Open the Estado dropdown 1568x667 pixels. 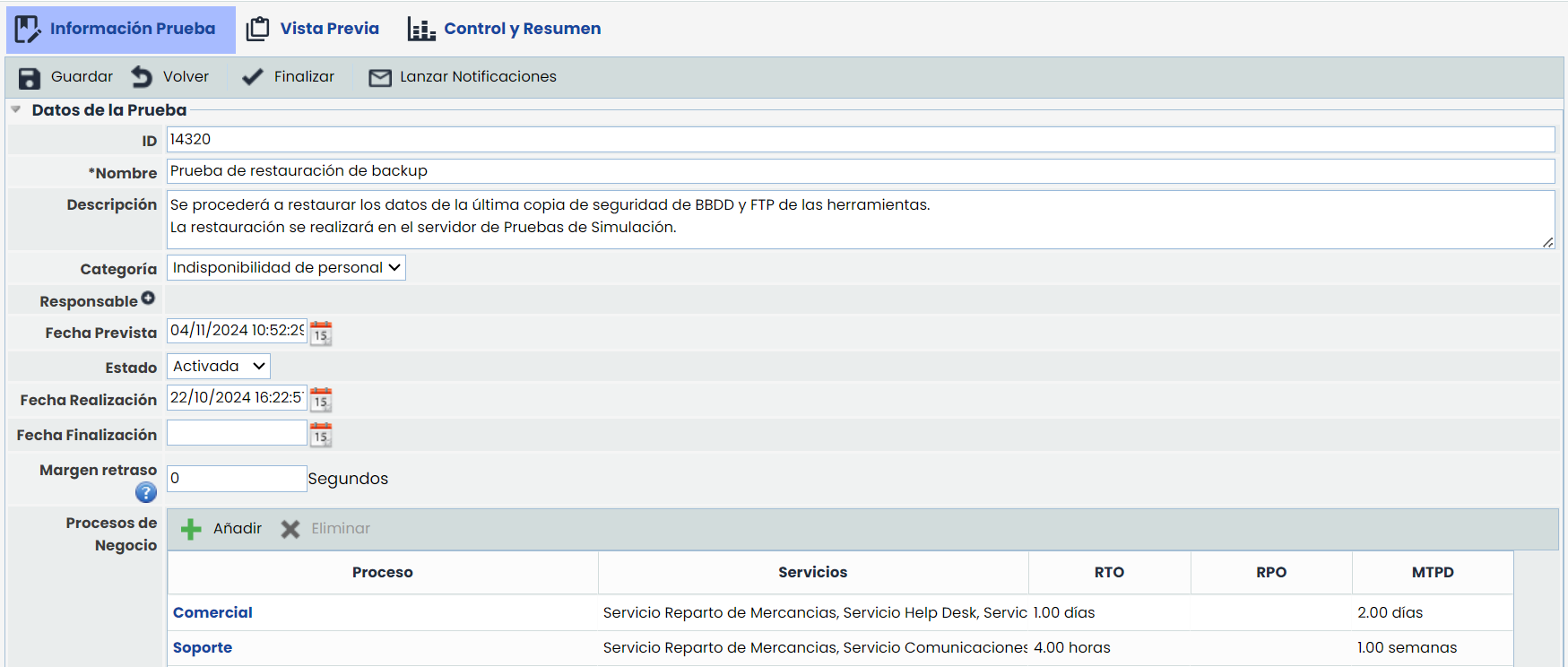coord(218,367)
